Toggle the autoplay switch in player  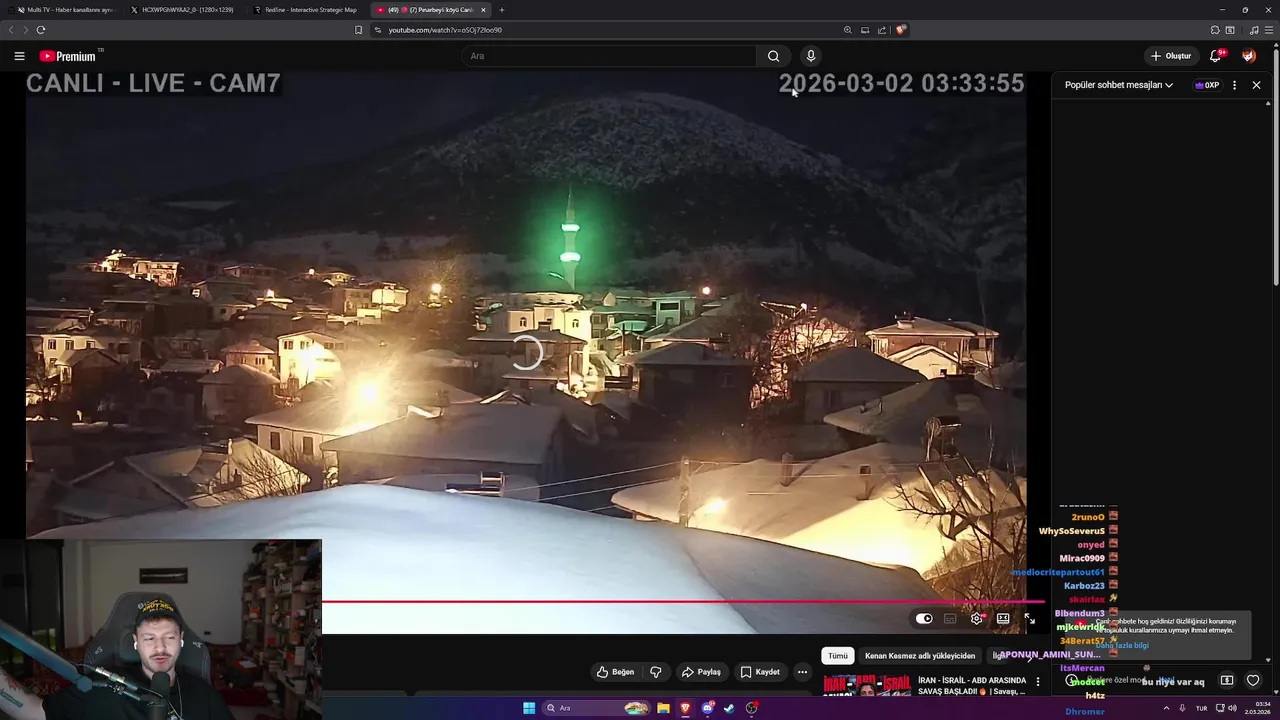pos(924,619)
